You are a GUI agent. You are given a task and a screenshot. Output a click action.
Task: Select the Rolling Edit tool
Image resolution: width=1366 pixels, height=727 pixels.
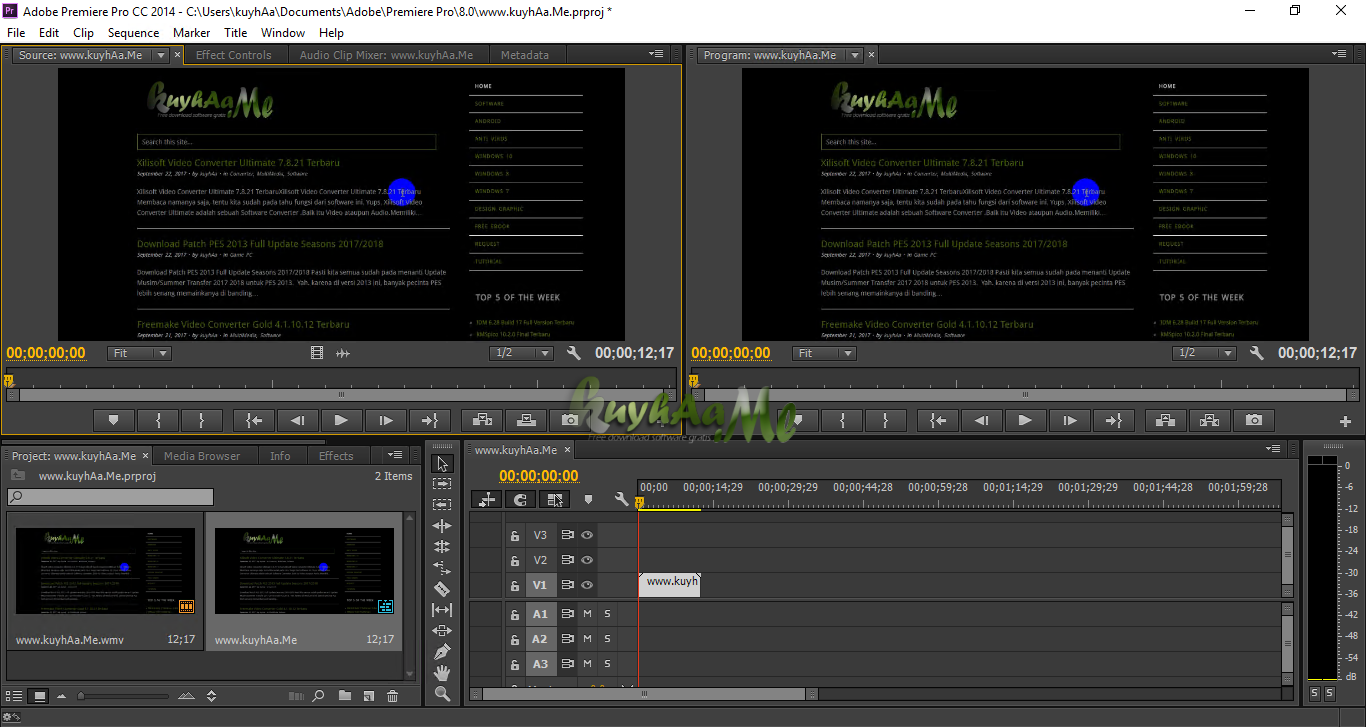point(442,547)
